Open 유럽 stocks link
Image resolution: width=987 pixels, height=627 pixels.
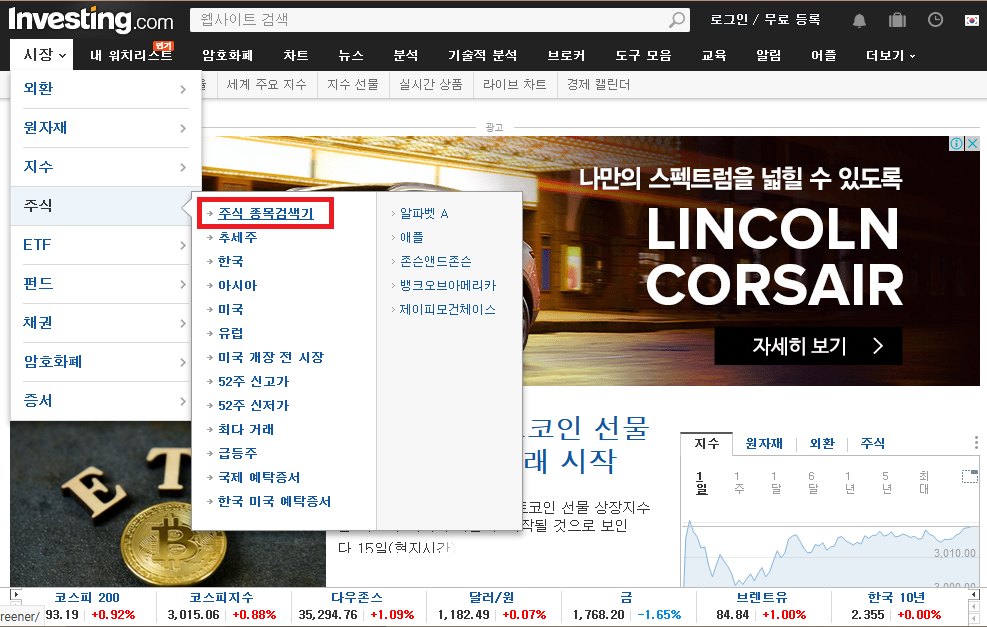230,333
